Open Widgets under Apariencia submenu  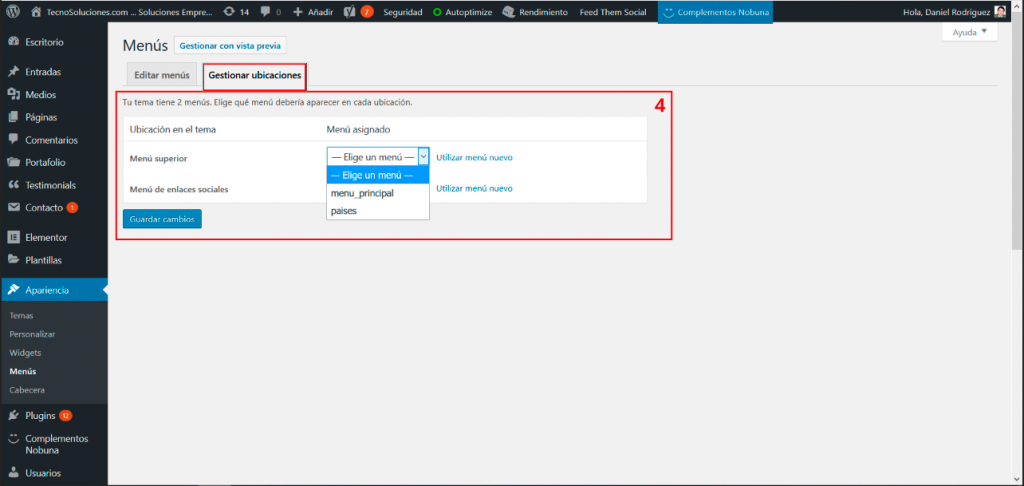tap(25, 353)
